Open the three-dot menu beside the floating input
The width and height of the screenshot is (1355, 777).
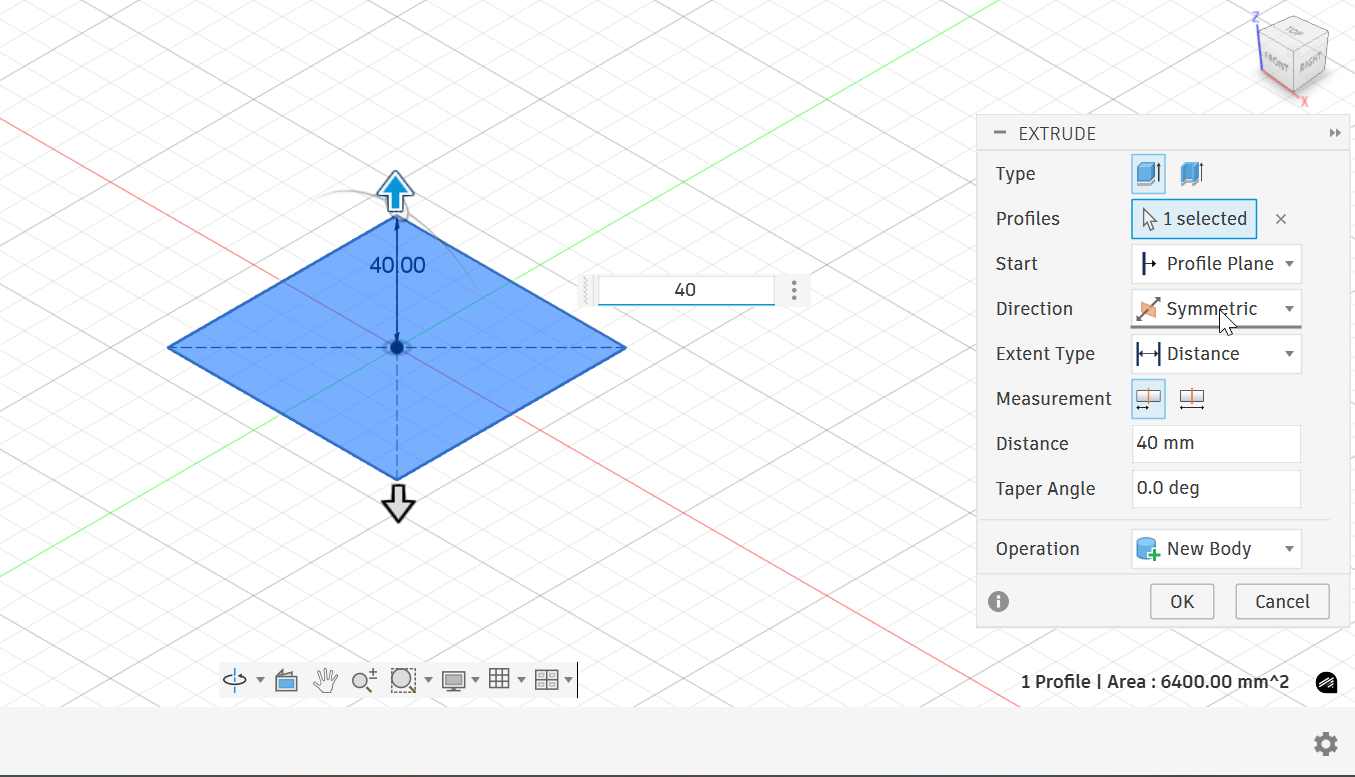click(794, 290)
